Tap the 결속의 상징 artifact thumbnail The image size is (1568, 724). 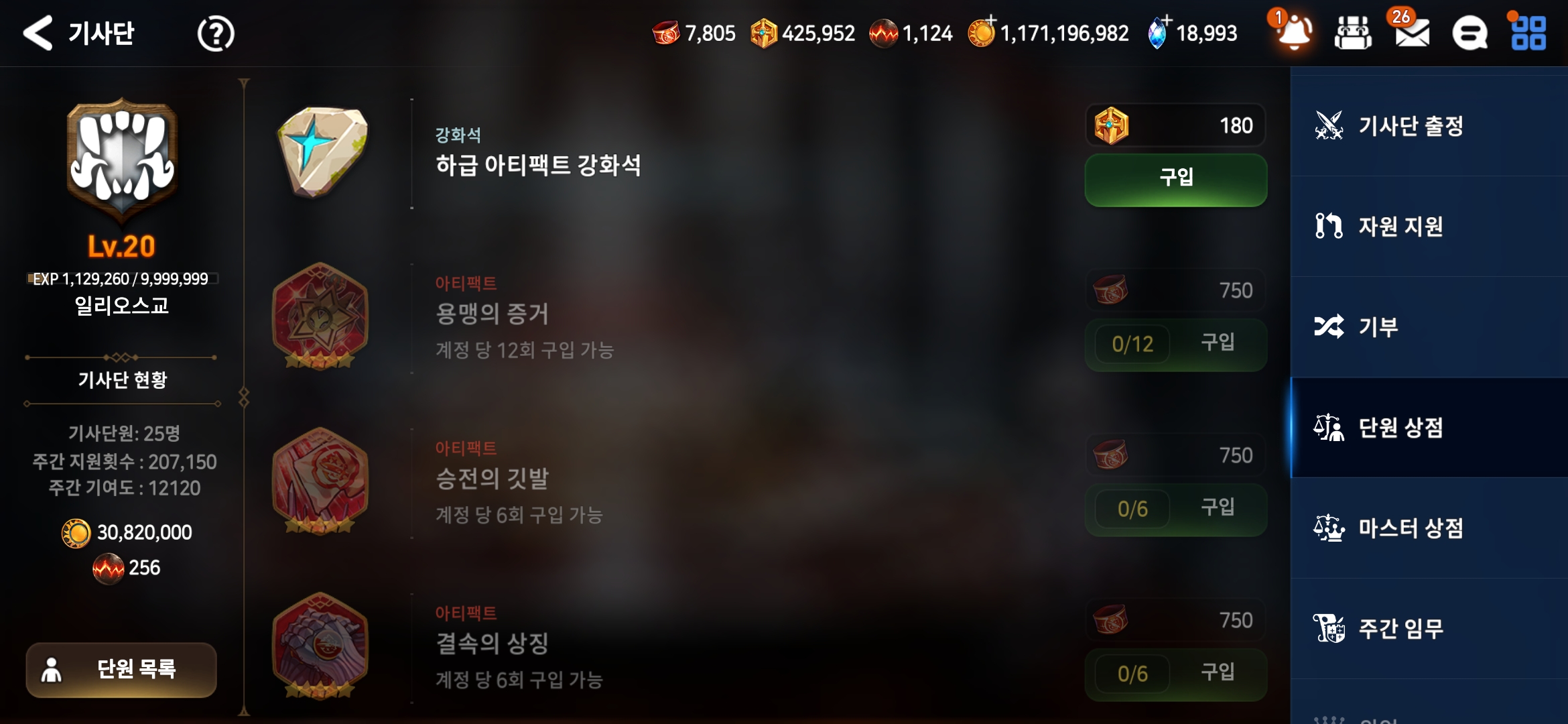tap(320, 646)
